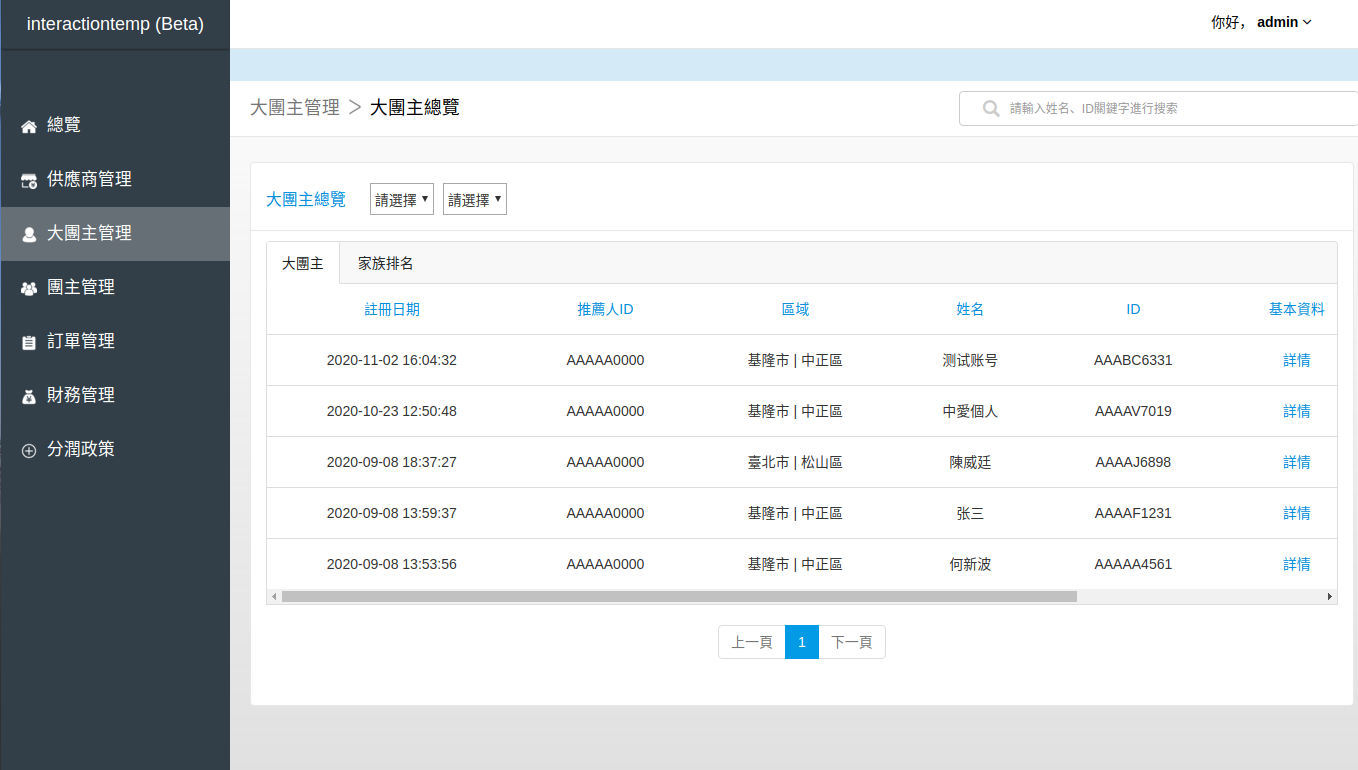Click the 區域 column header

point(795,309)
